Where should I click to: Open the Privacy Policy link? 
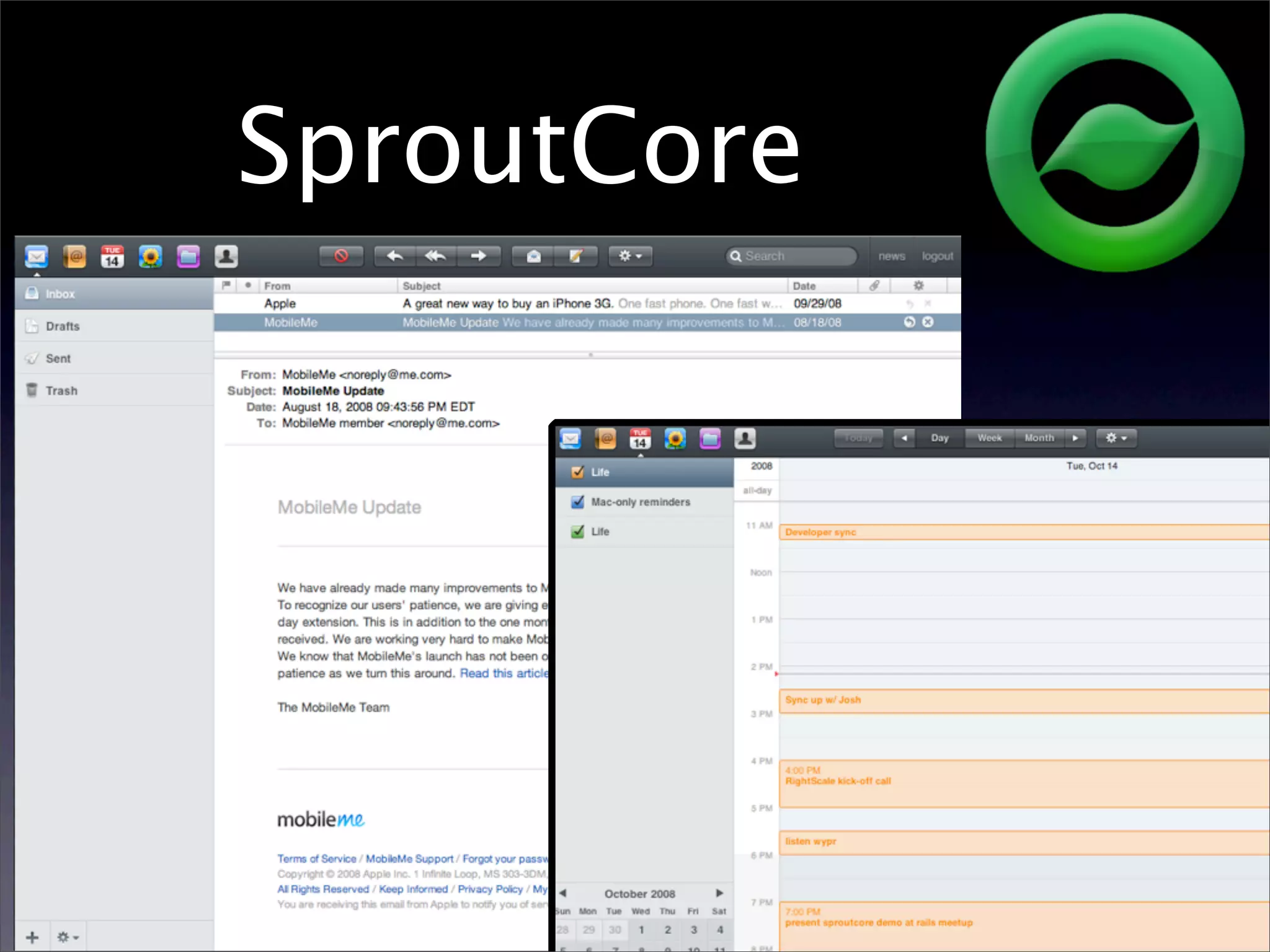[490, 889]
